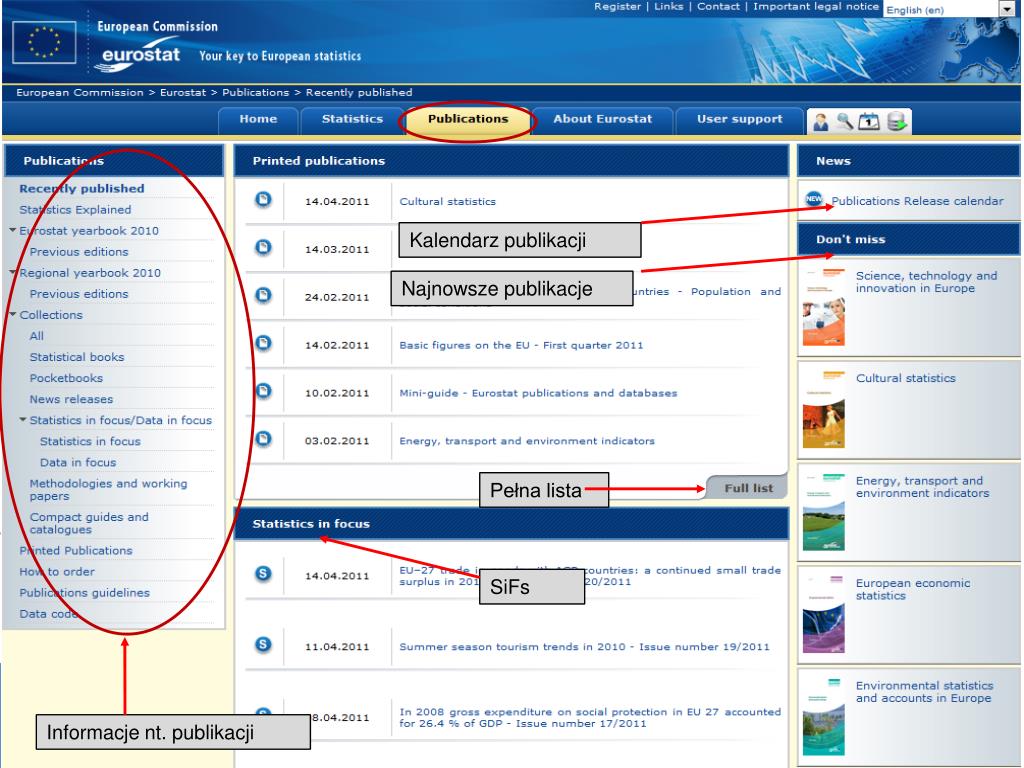The image size is (1024, 768).
Task: Open Basic figures on the EU link
Action: point(521,345)
